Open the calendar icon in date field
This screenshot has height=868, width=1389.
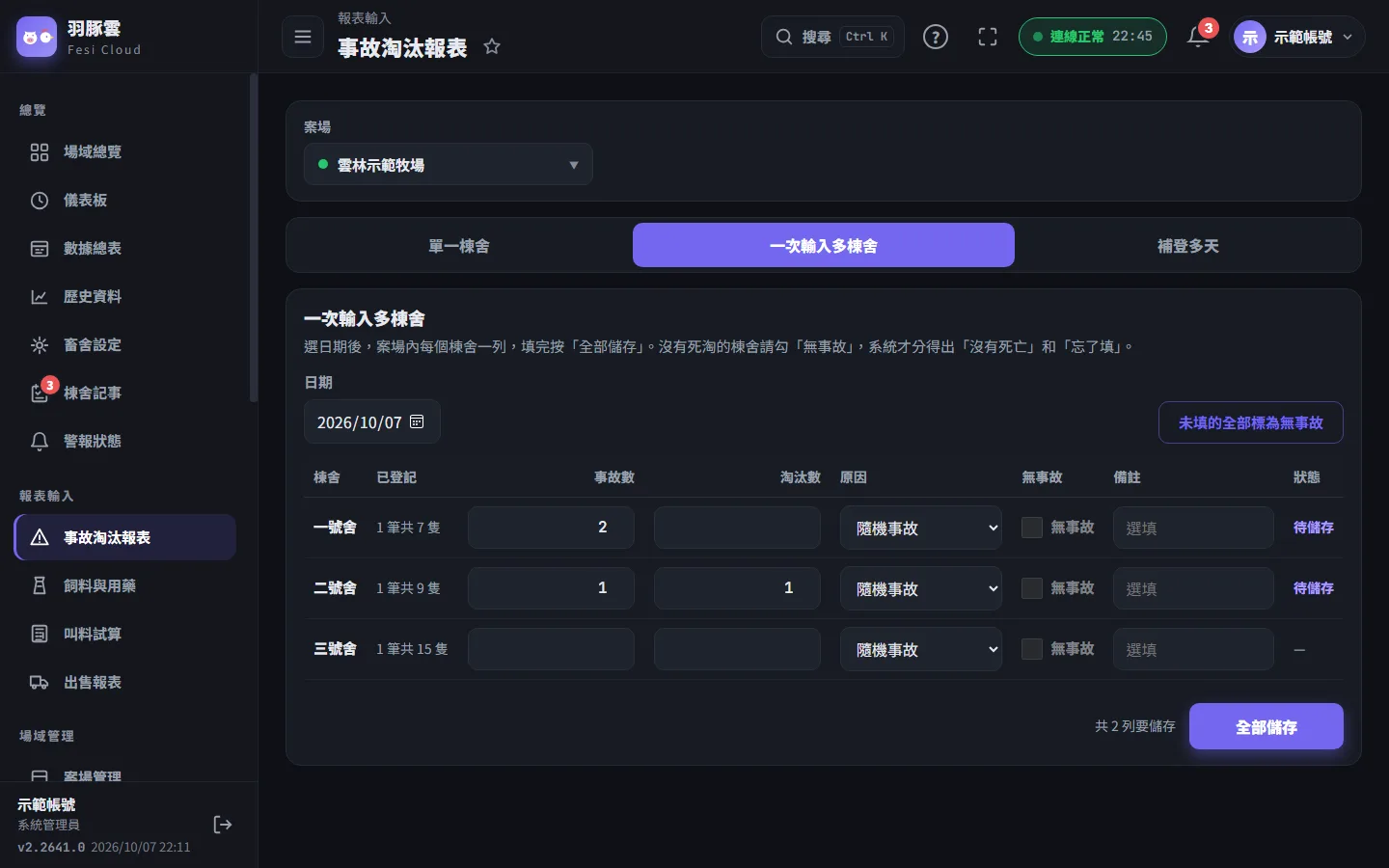click(x=417, y=421)
